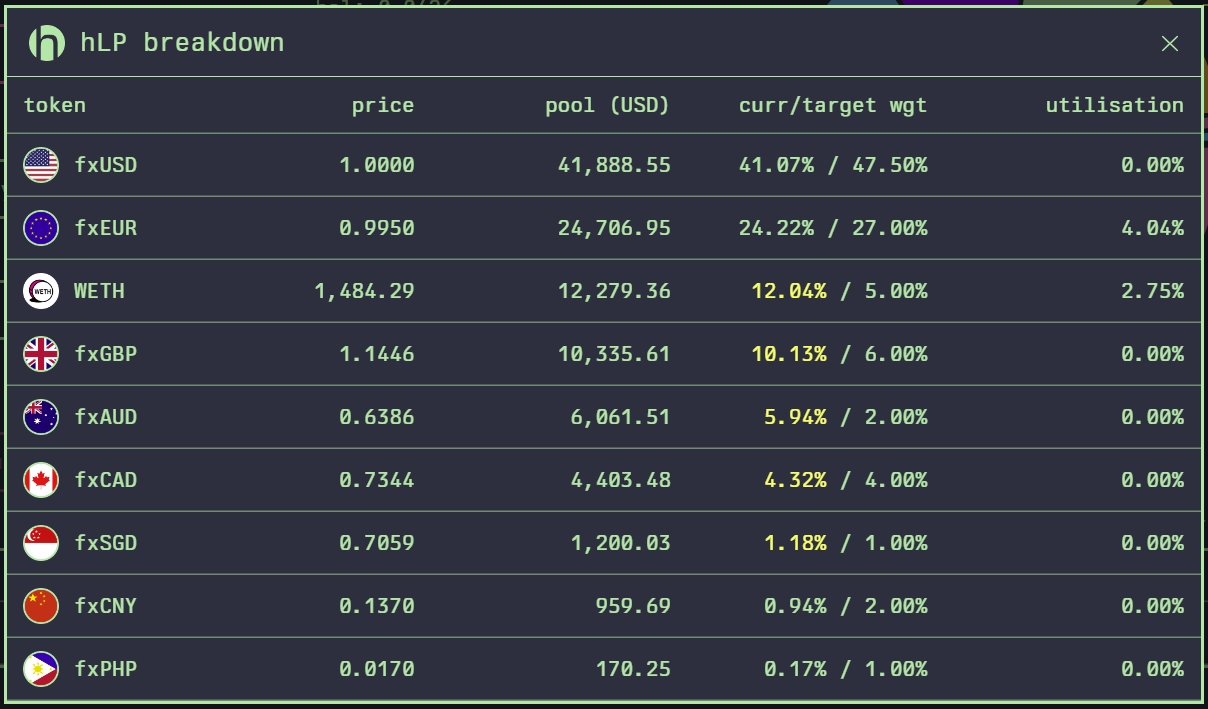Image resolution: width=1208 pixels, height=709 pixels.
Task: Click fxGBP highlighted weight 10.13%
Action: coord(788,354)
